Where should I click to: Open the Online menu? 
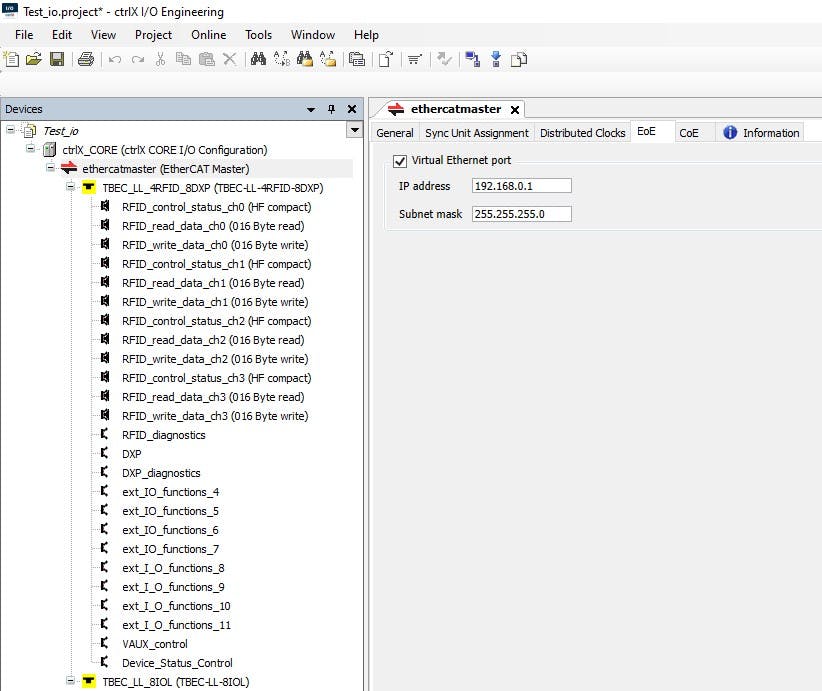209,35
